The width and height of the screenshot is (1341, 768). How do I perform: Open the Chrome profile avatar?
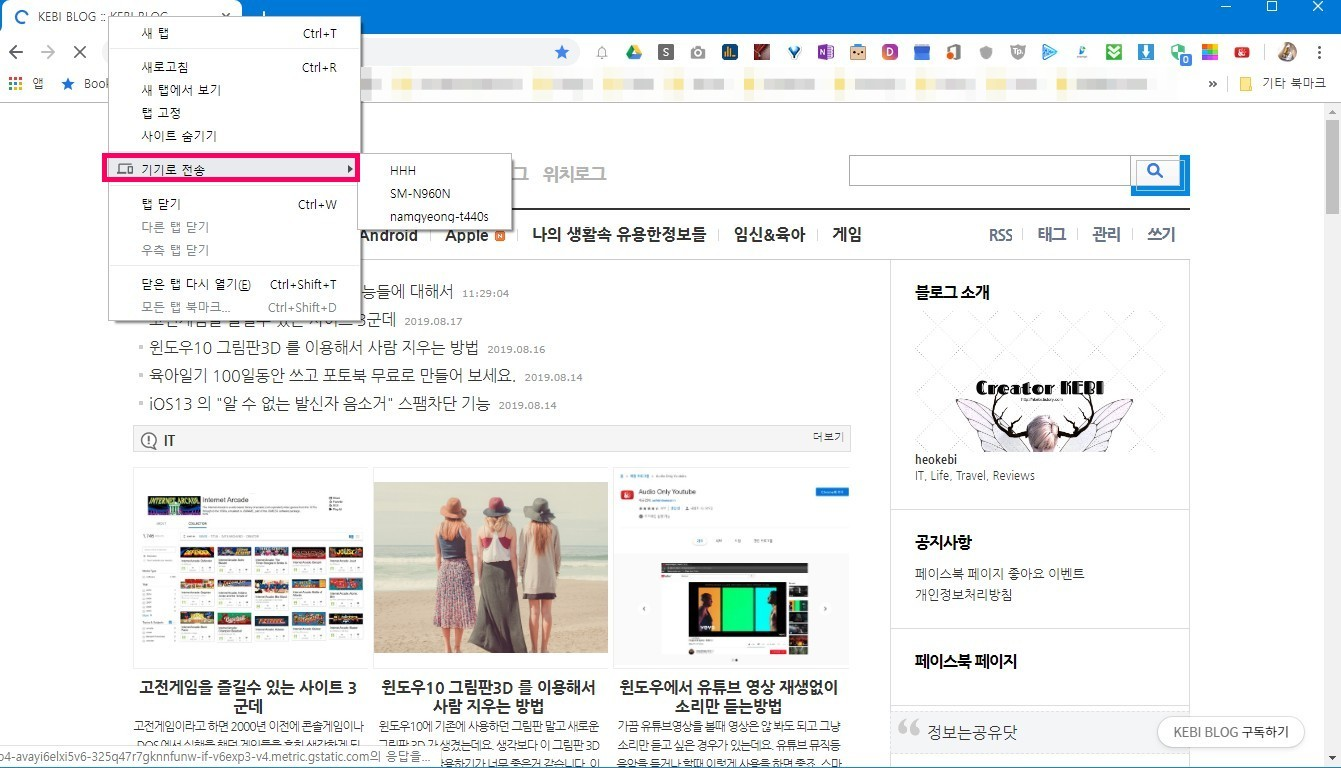coord(1288,52)
